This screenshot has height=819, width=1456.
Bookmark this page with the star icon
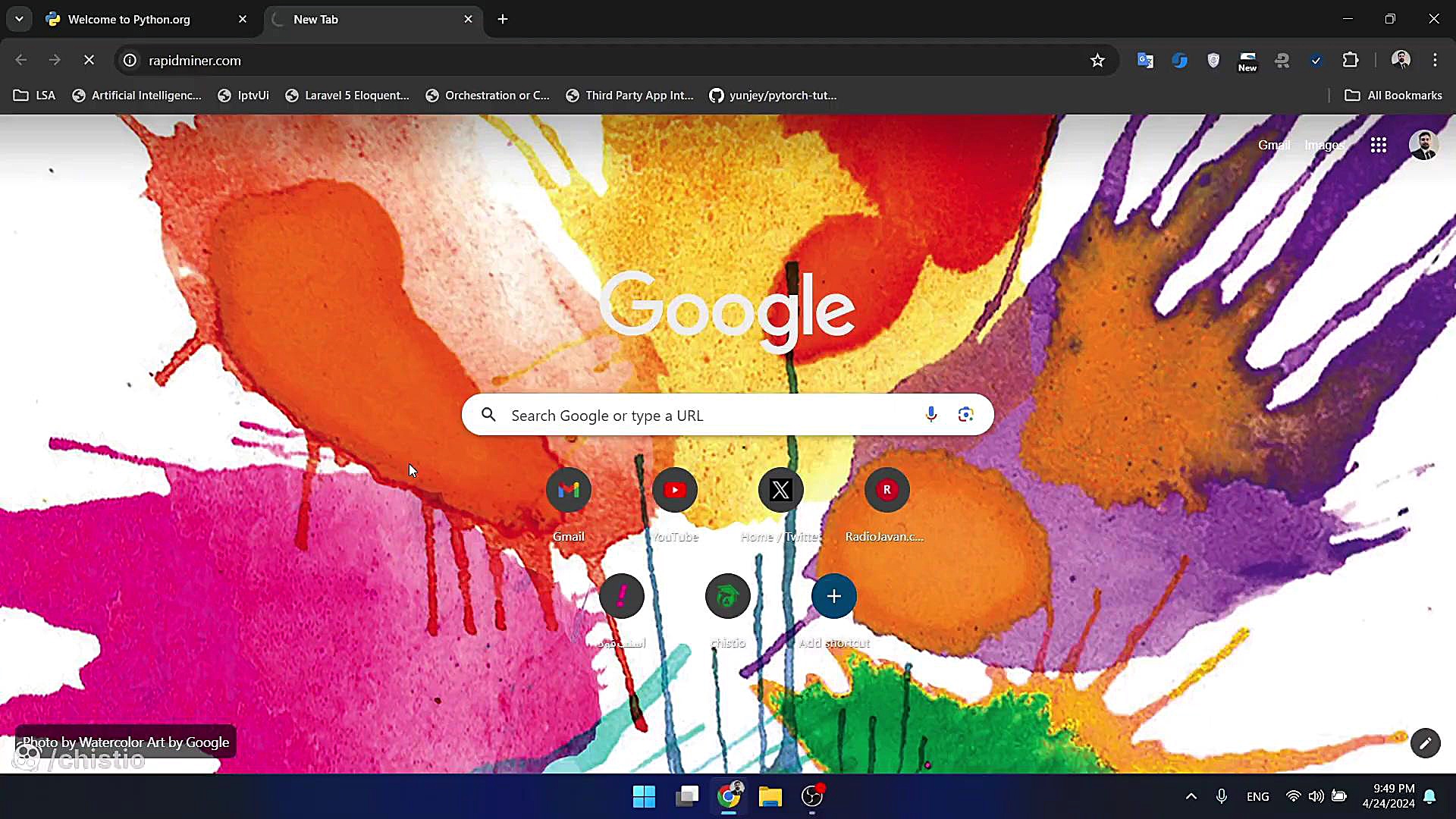point(1097,61)
